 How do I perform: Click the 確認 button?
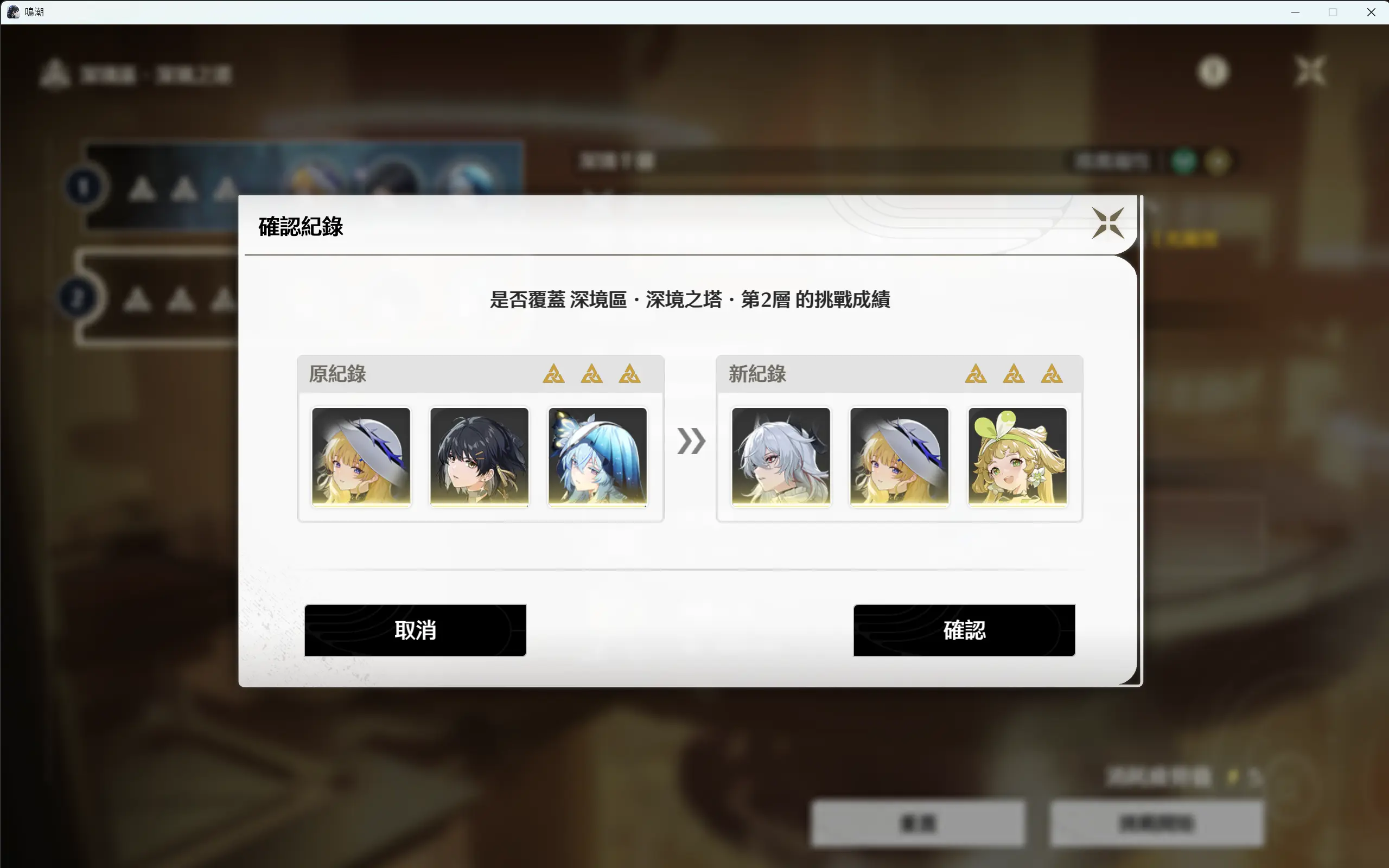tap(964, 630)
